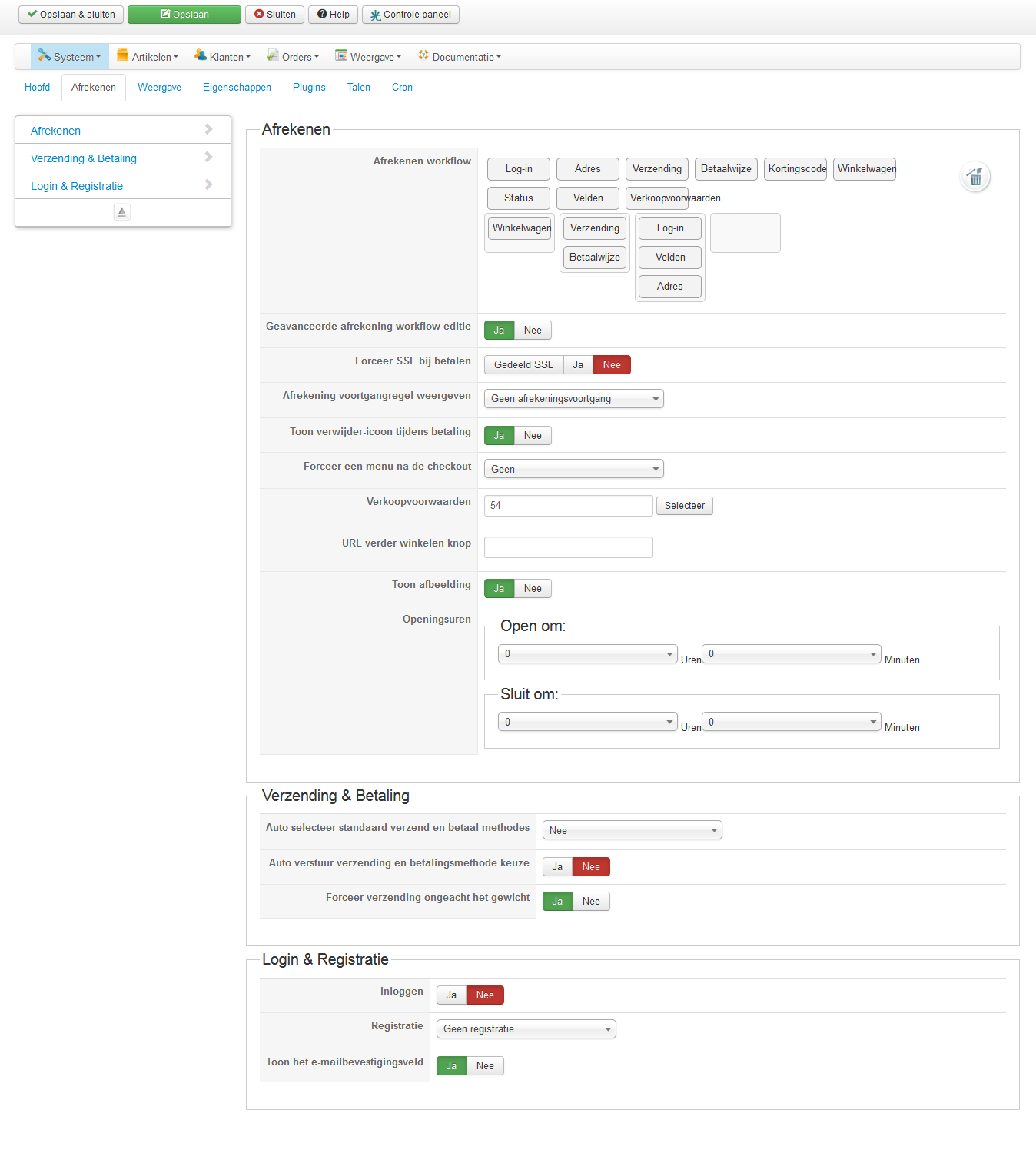The width and height of the screenshot is (1036, 1153).
Task: Open the Sluit om minutes dropdown
Action: tap(792, 723)
